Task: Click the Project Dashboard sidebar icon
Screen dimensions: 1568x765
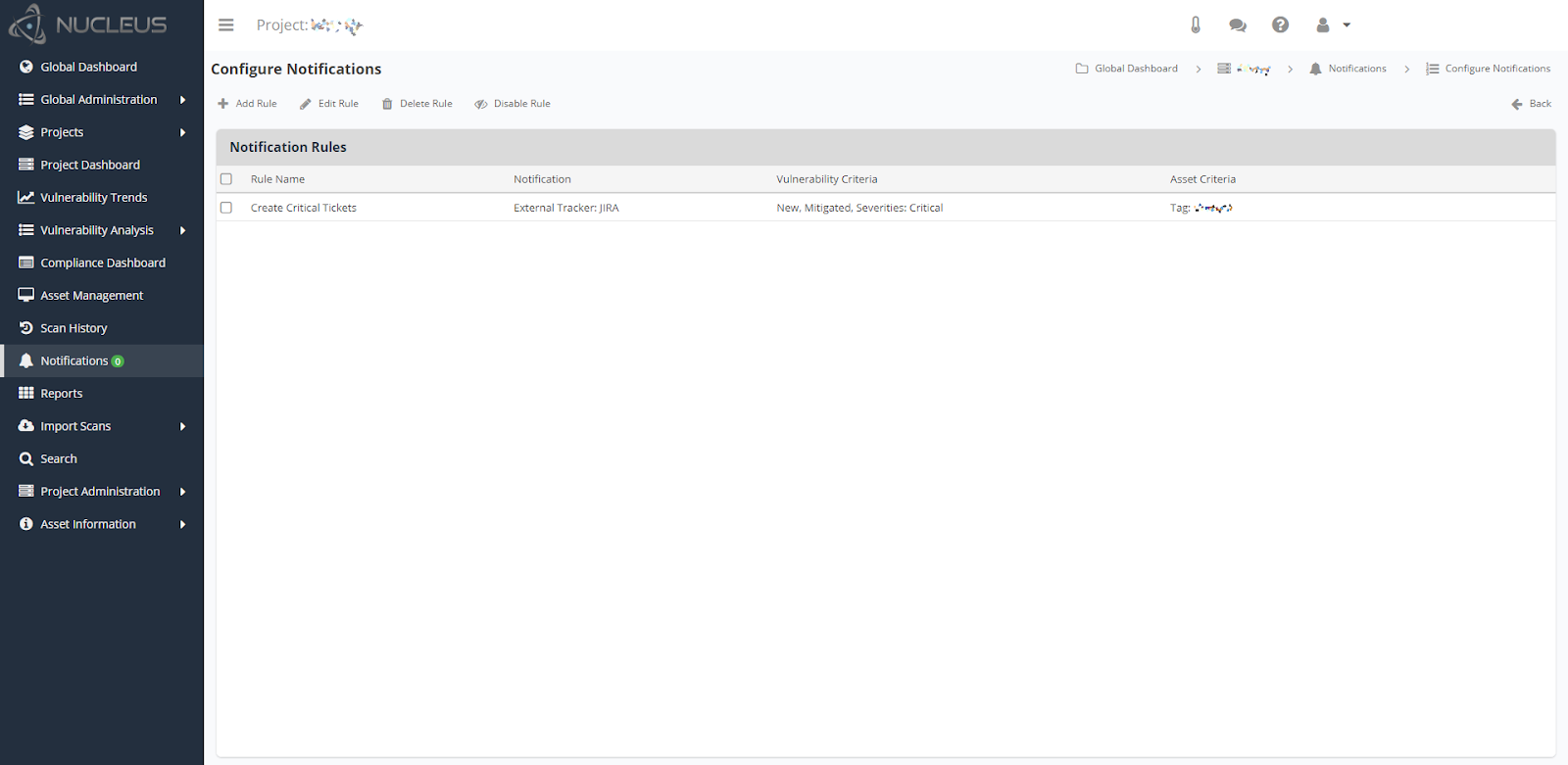Action: click(x=26, y=165)
